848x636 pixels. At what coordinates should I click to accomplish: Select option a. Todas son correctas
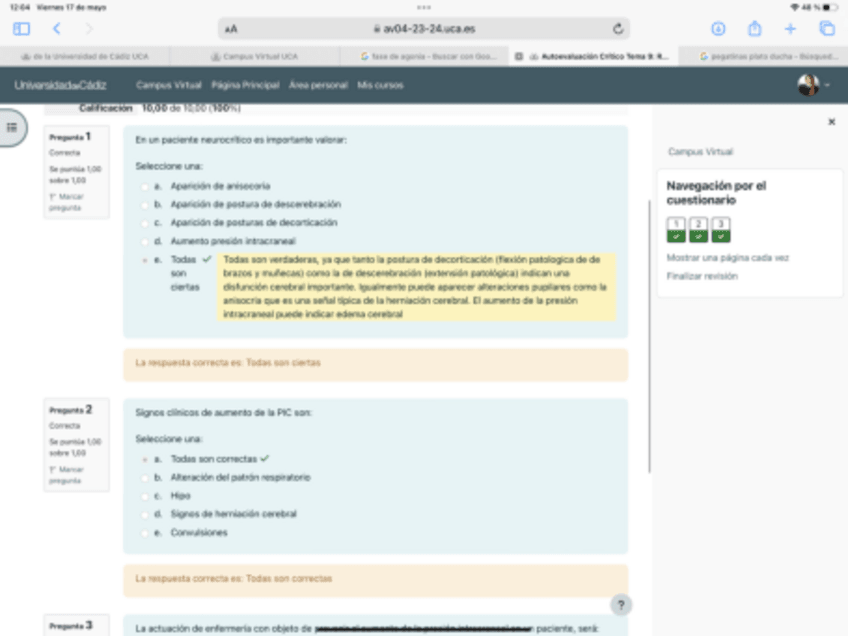click(x=144, y=460)
